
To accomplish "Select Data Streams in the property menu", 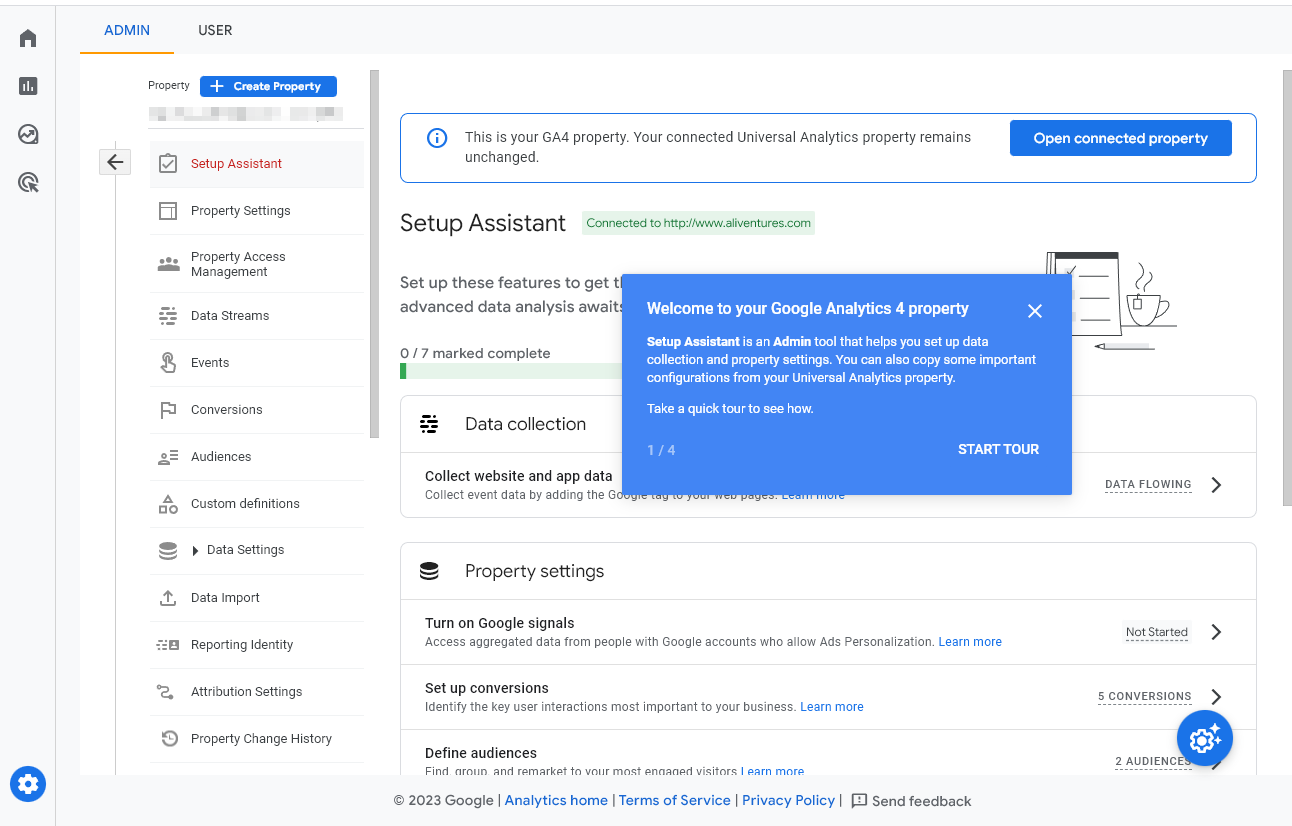I will [229, 315].
